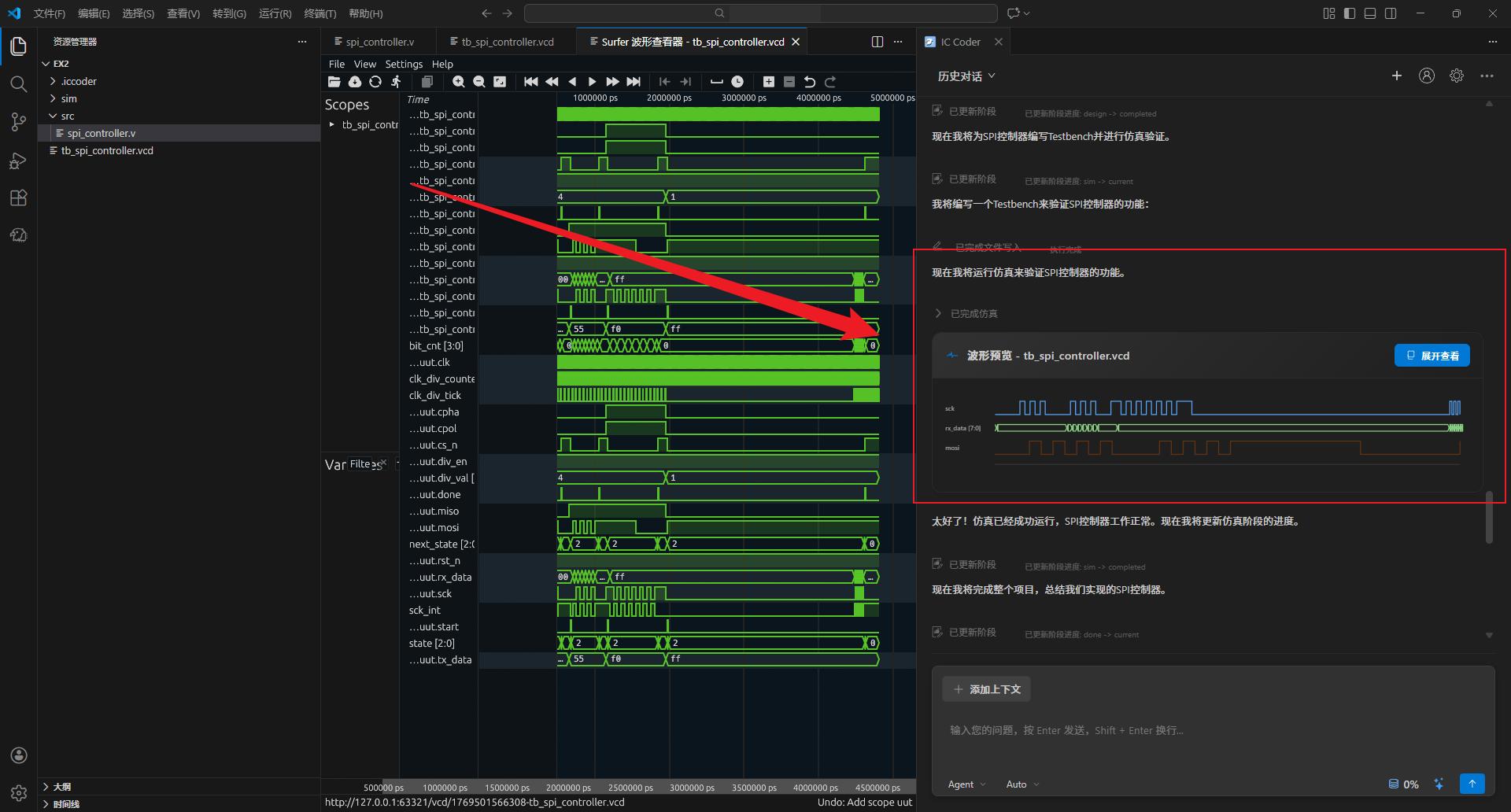Click the 展开查看 button on waveform preview
This screenshot has height=812, width=1511.
pos(1432,356)
